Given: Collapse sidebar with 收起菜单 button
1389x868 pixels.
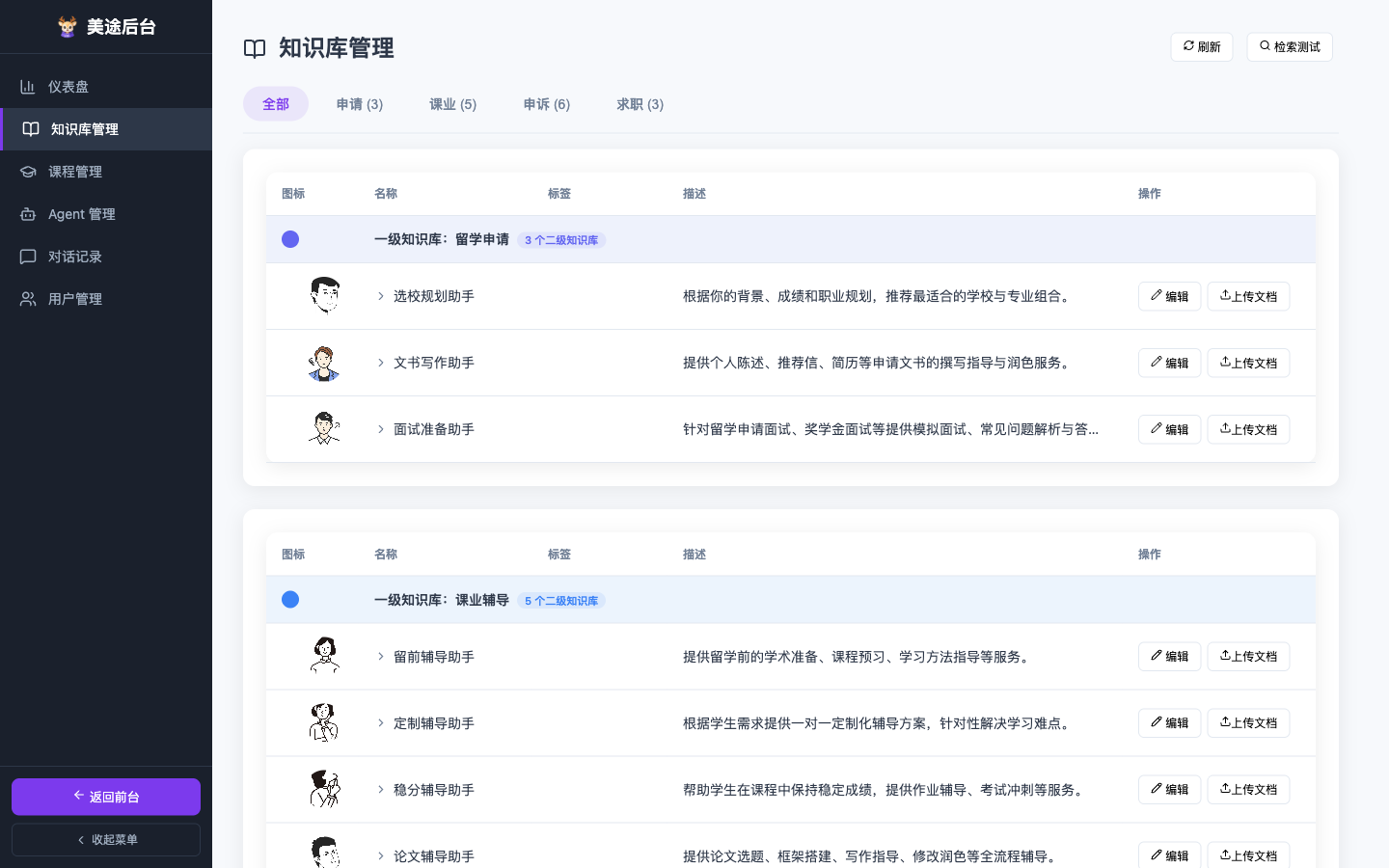Looking at the screenshot, I should click(x=106, y=840).
